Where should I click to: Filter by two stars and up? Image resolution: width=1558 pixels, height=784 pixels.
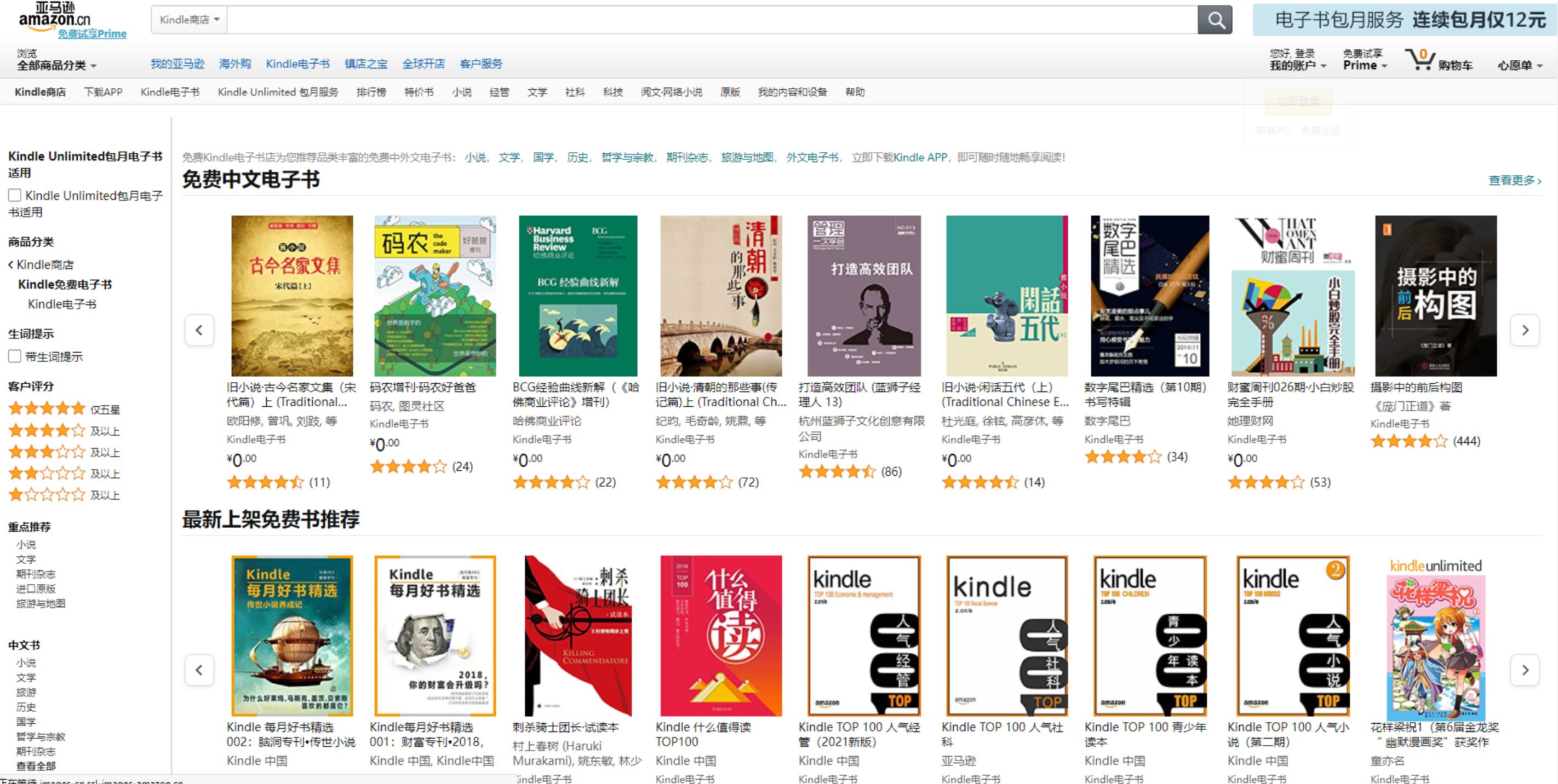coord(64,474)
